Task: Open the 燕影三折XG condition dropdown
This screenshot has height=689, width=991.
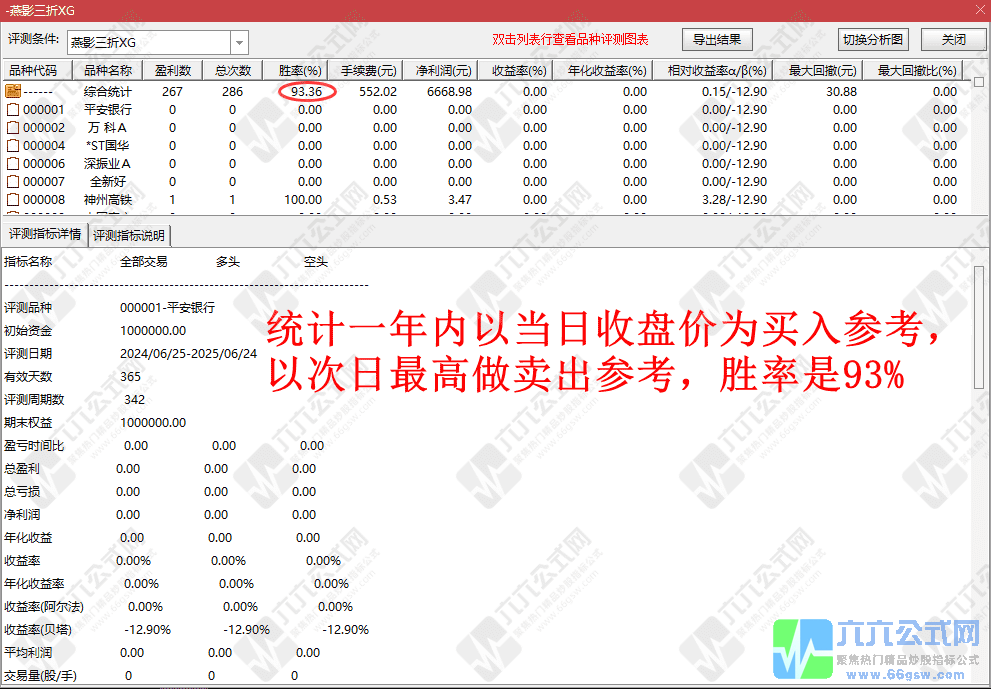Action: [150, 41]
